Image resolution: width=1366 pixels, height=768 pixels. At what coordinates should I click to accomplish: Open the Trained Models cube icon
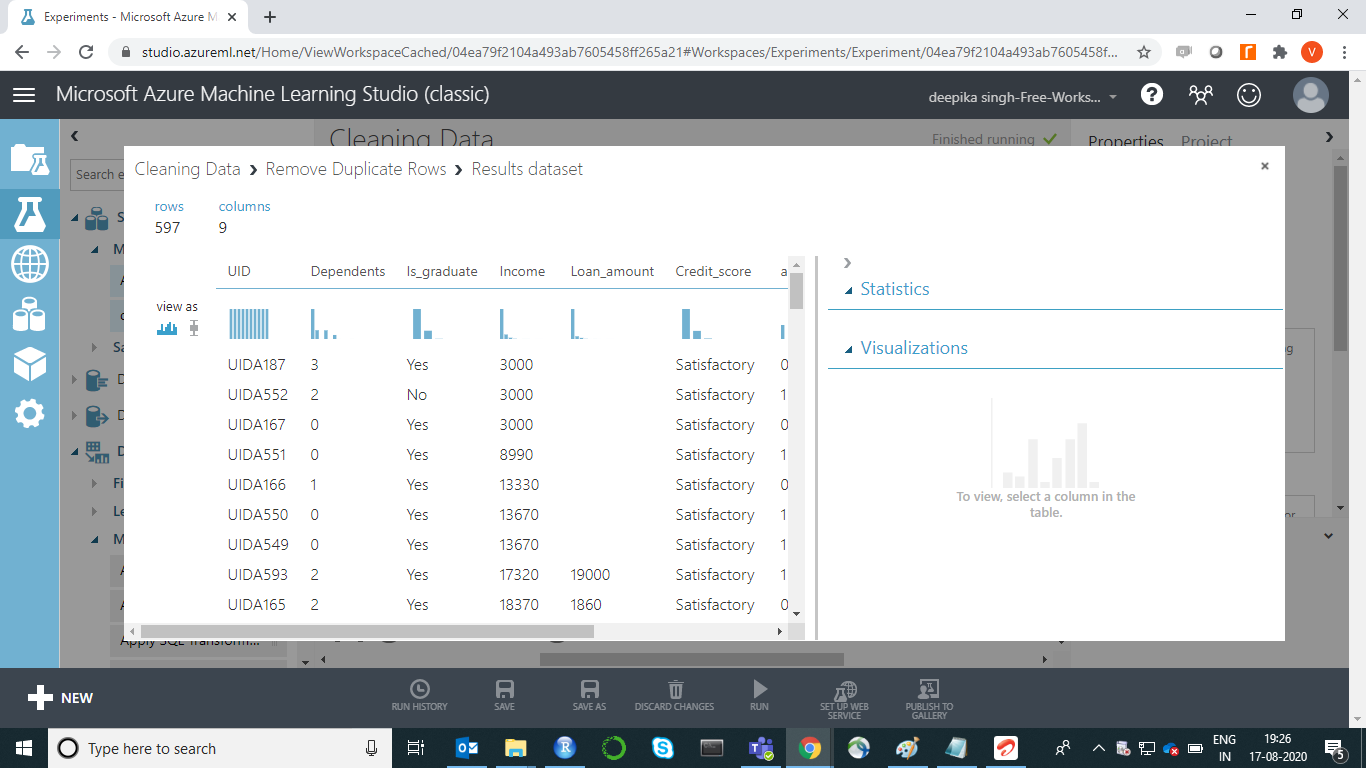(x=29, y=363)
